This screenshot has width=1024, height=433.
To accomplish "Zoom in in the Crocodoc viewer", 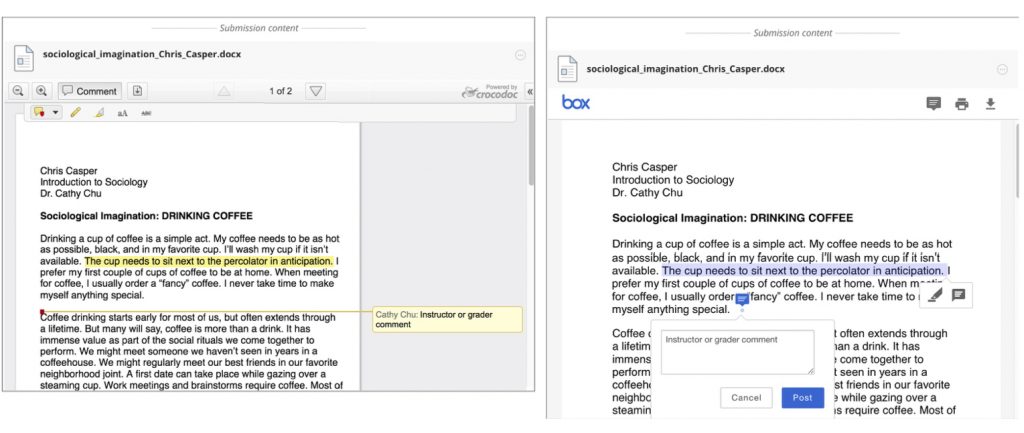I will (x=41, y=91).
